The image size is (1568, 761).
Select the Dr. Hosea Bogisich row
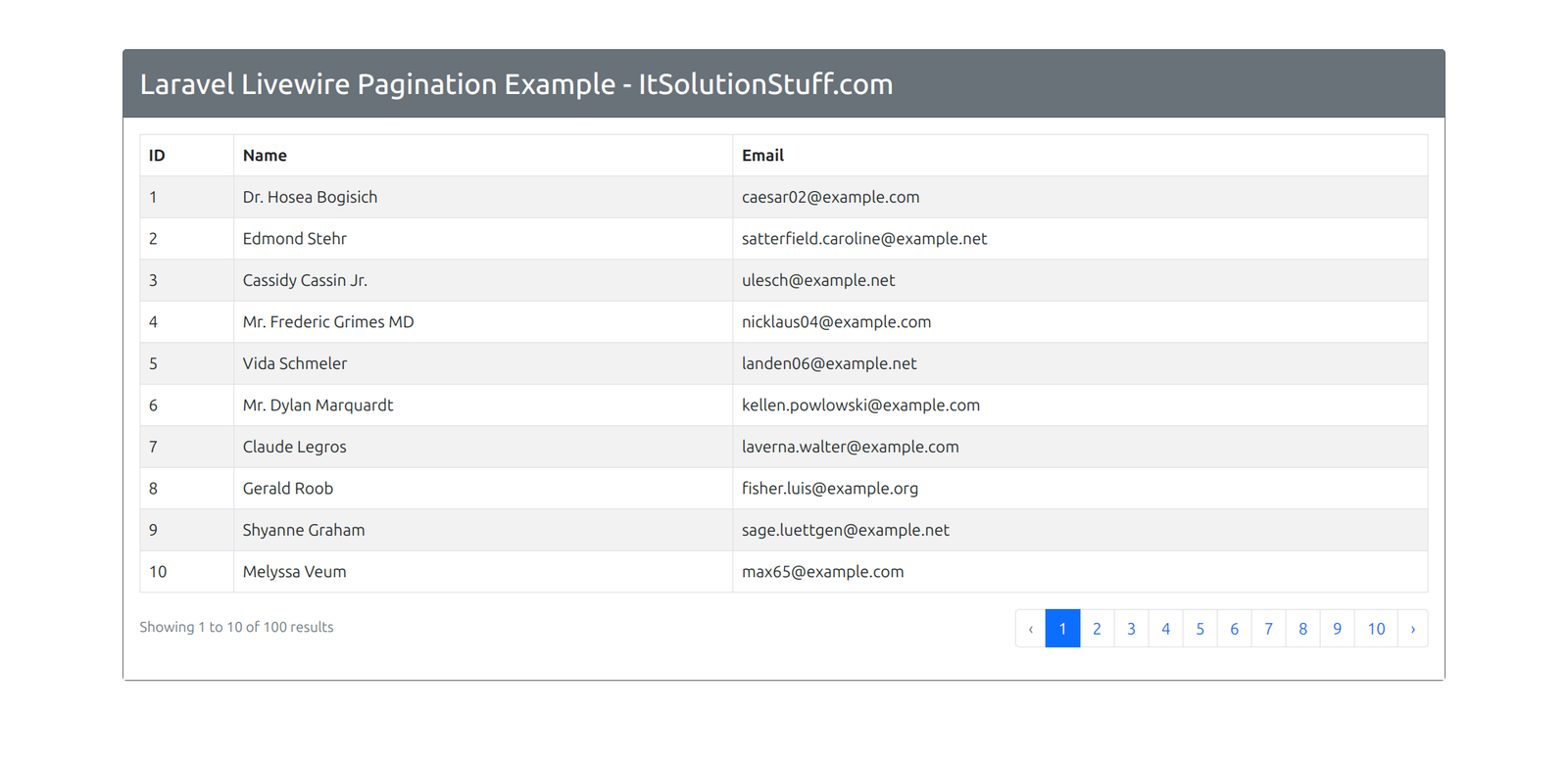(x=310, y=197)
